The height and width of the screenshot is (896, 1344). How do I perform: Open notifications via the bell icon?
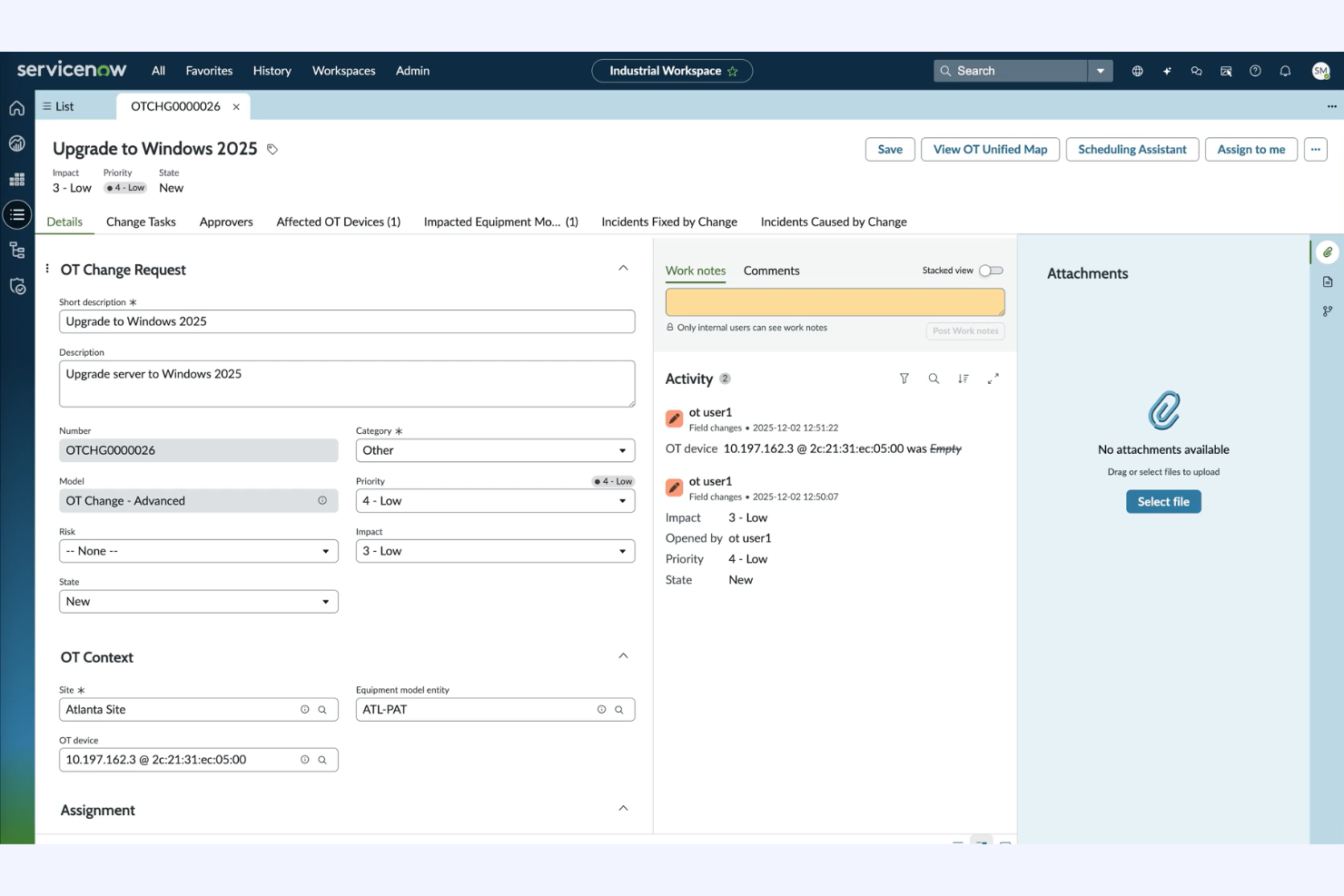tap(1285, 70)
